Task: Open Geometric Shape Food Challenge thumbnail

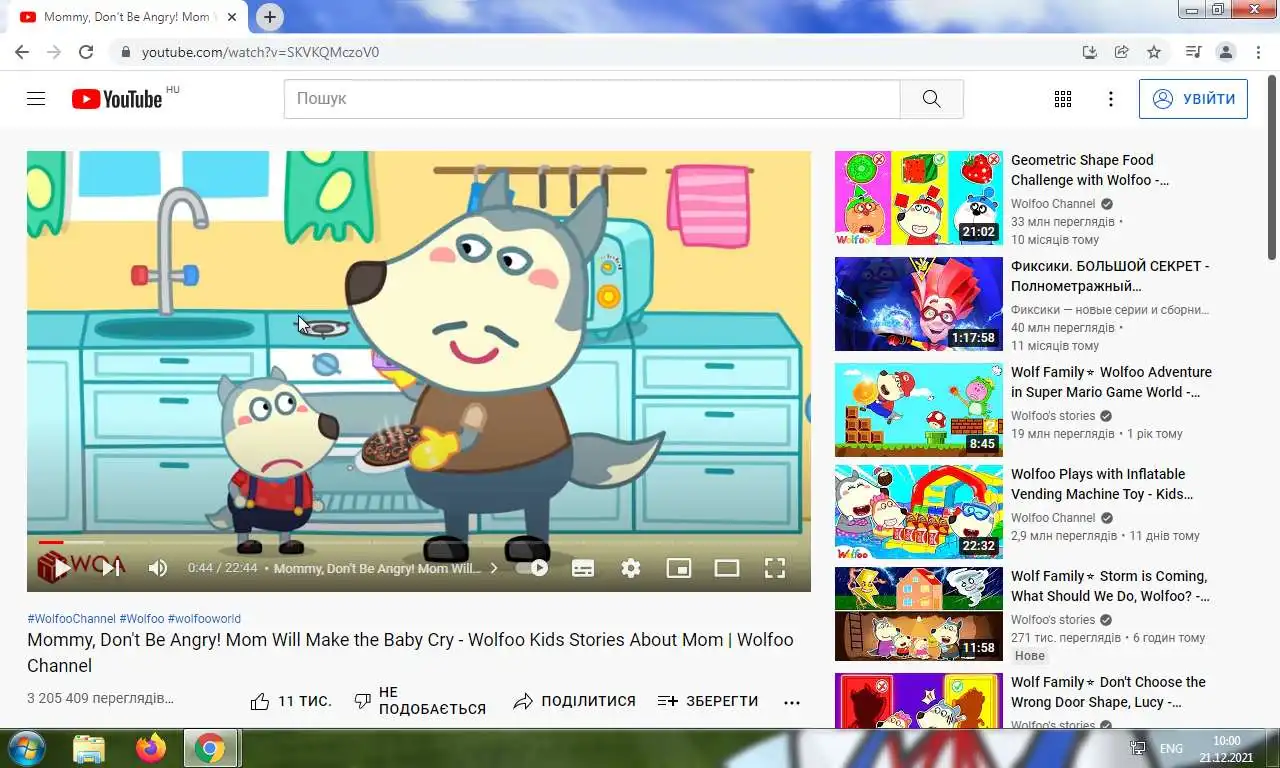Action: [919, 198]
